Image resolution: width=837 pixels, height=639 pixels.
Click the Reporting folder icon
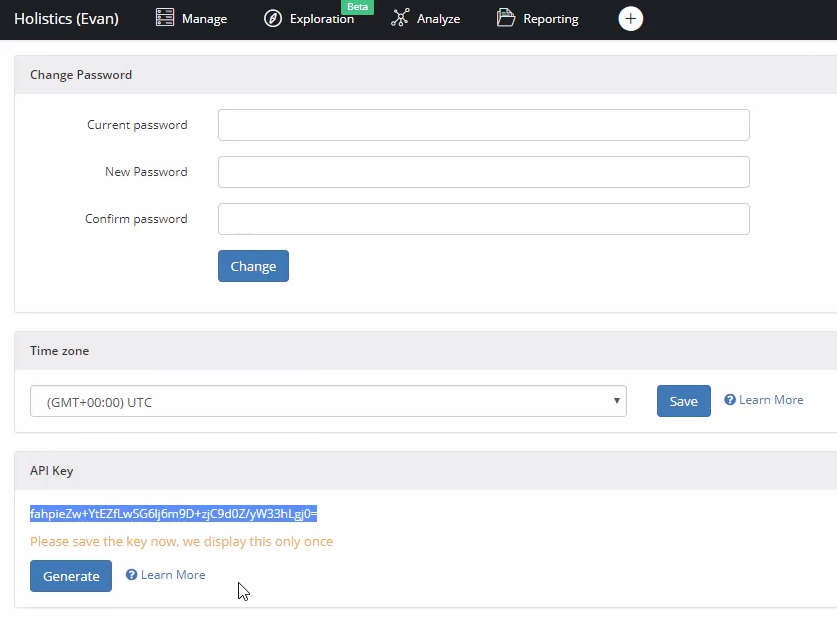click(x=506, y=18)
